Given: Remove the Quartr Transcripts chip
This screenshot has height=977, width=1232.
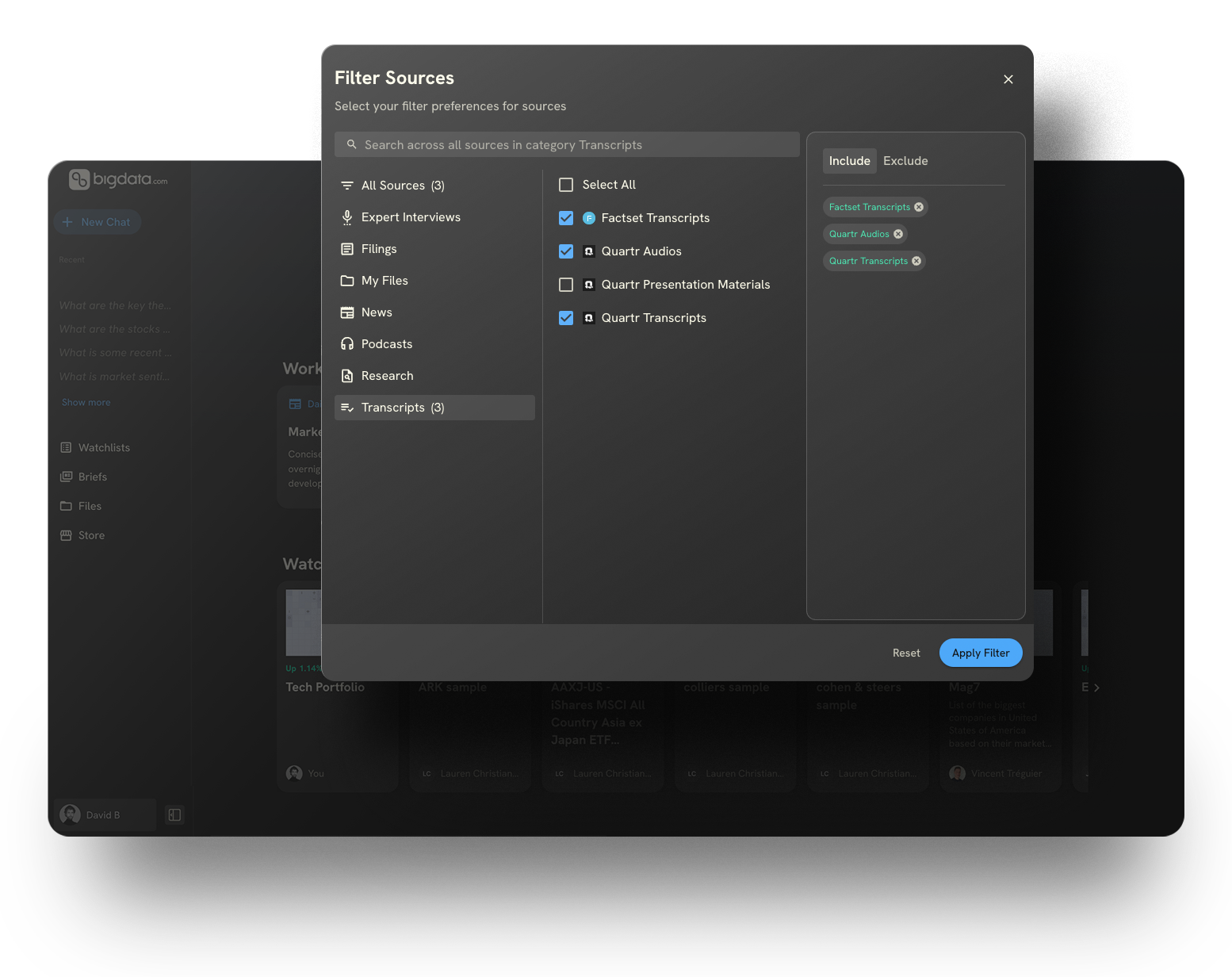Looking at the screenshot, I should click(x=916, y=261).
